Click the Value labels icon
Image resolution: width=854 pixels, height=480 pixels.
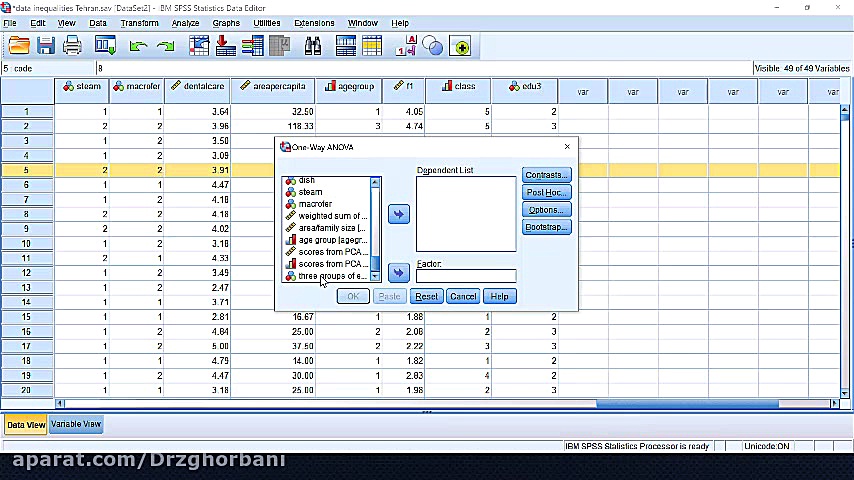[406, 46]
